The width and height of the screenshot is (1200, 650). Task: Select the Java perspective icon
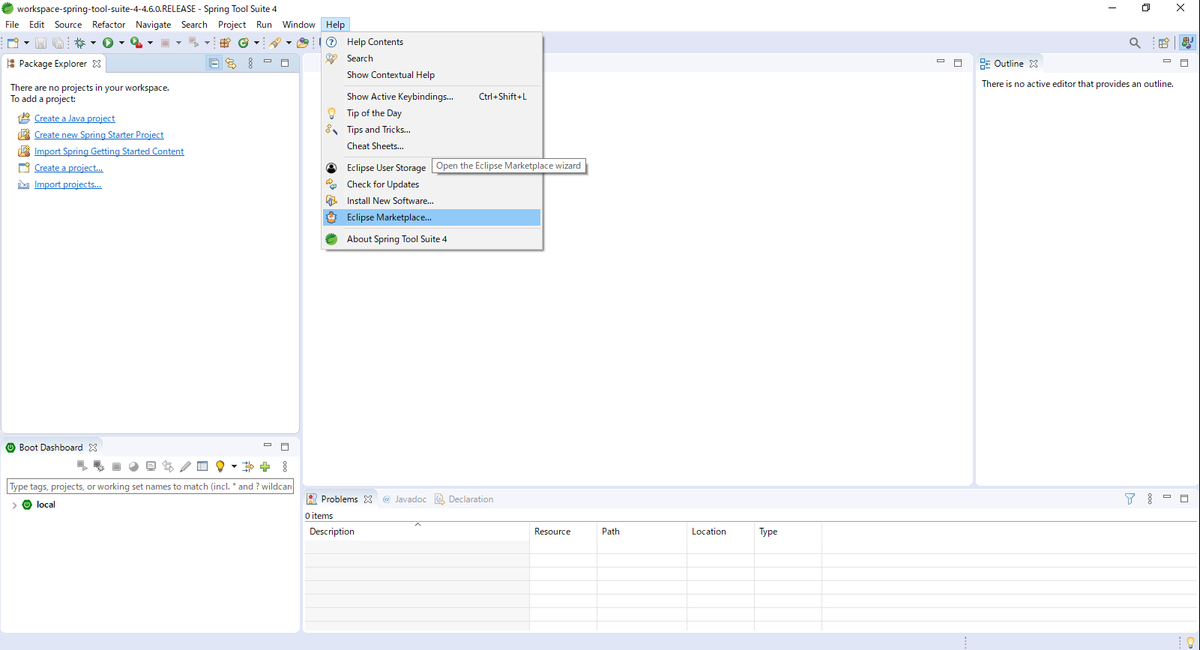tap(1186, 43)
